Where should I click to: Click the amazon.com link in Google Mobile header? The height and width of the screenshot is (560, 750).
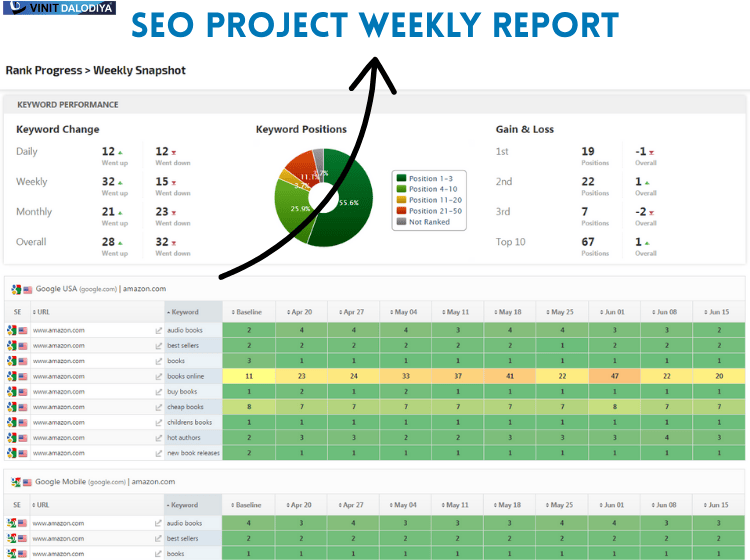click(x=153, y=482)
